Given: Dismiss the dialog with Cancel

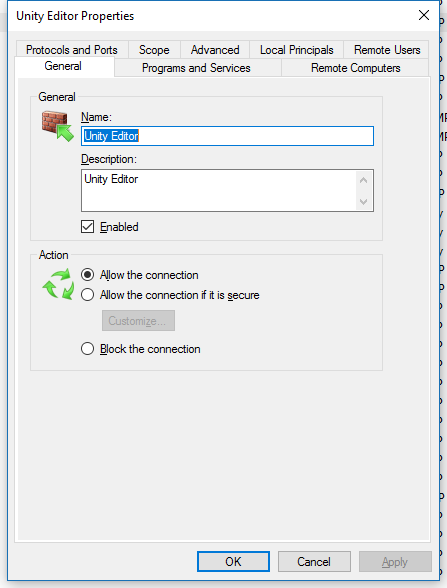Looking at the screenshot, I should [x=314, y=561].
